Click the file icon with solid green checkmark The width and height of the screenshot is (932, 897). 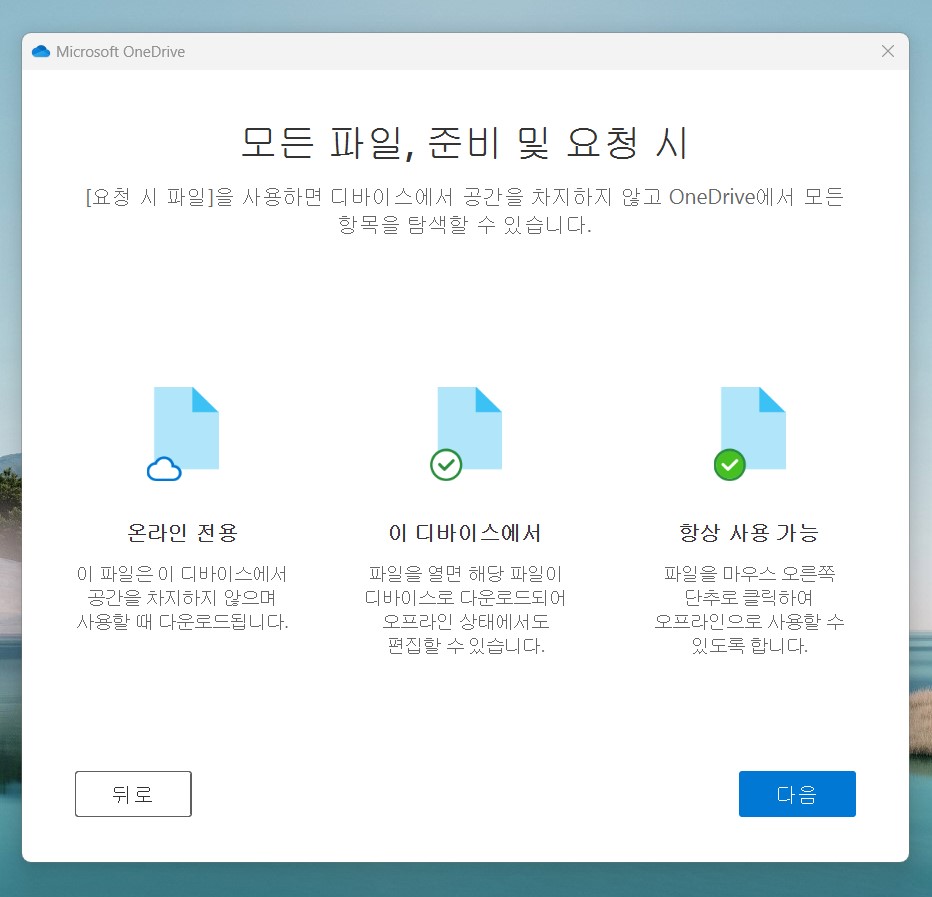pos(750,433)
